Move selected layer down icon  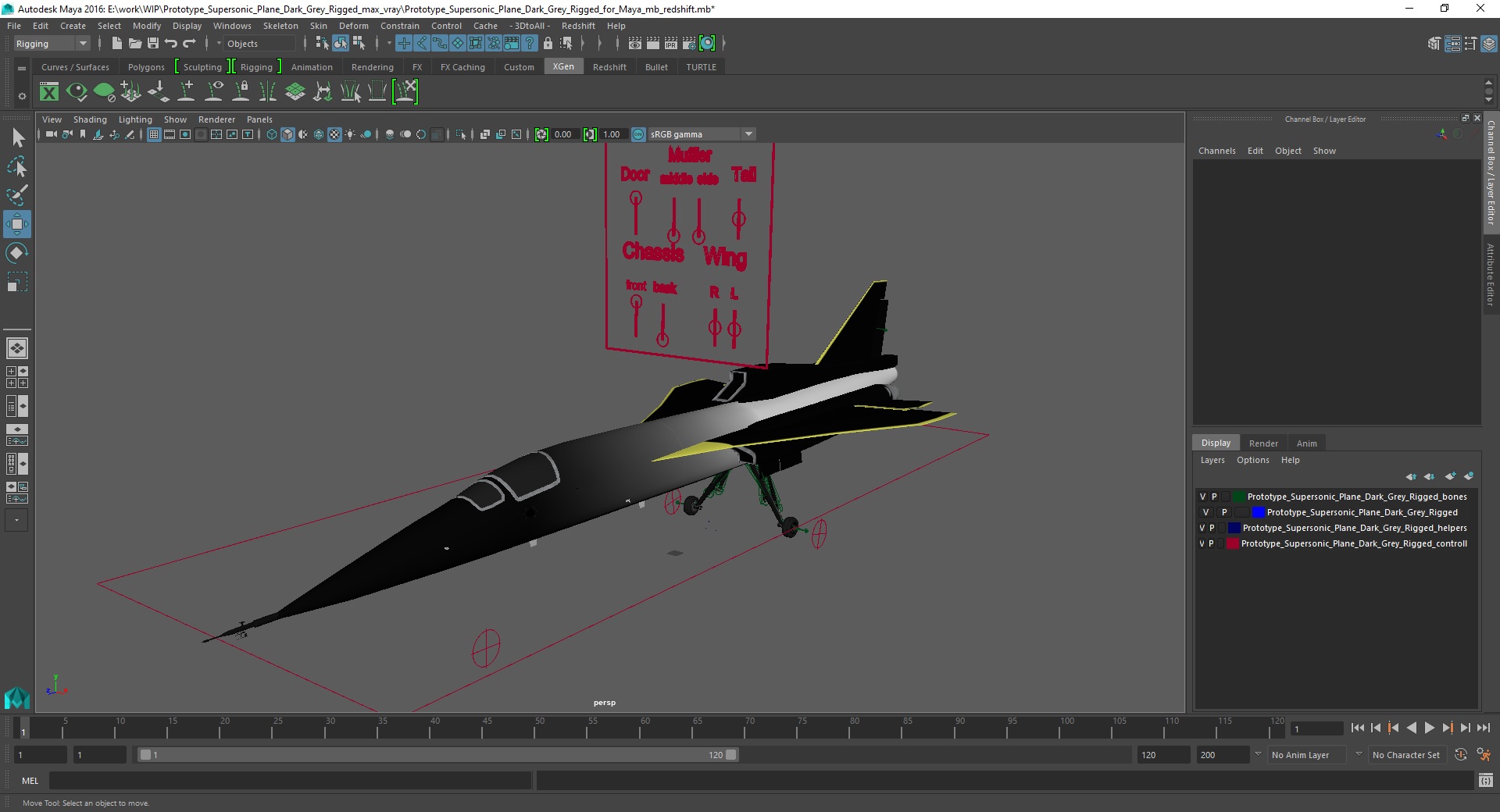[1429, 476]
